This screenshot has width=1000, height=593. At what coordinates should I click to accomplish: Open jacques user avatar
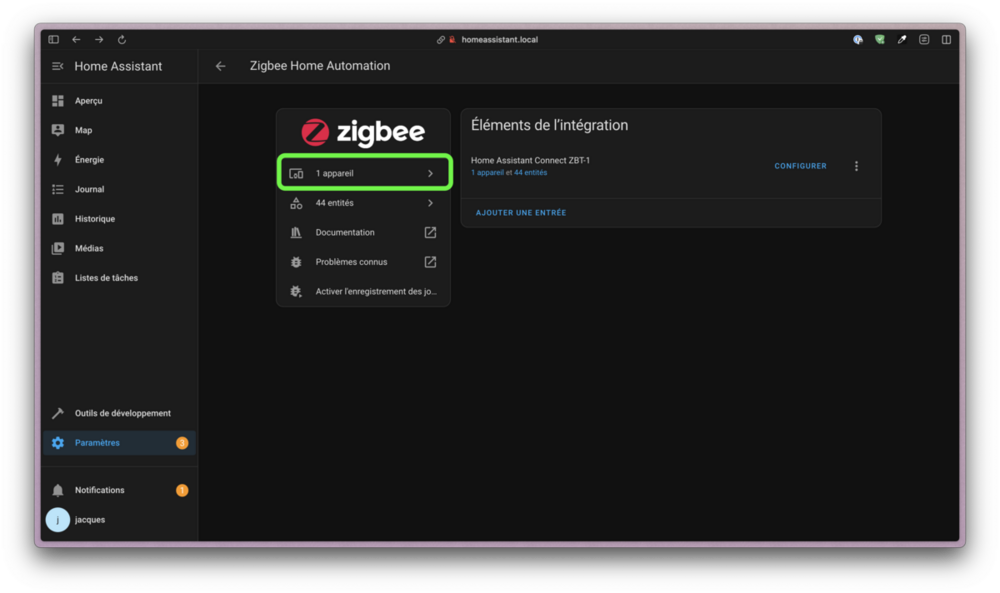[58, 520]
